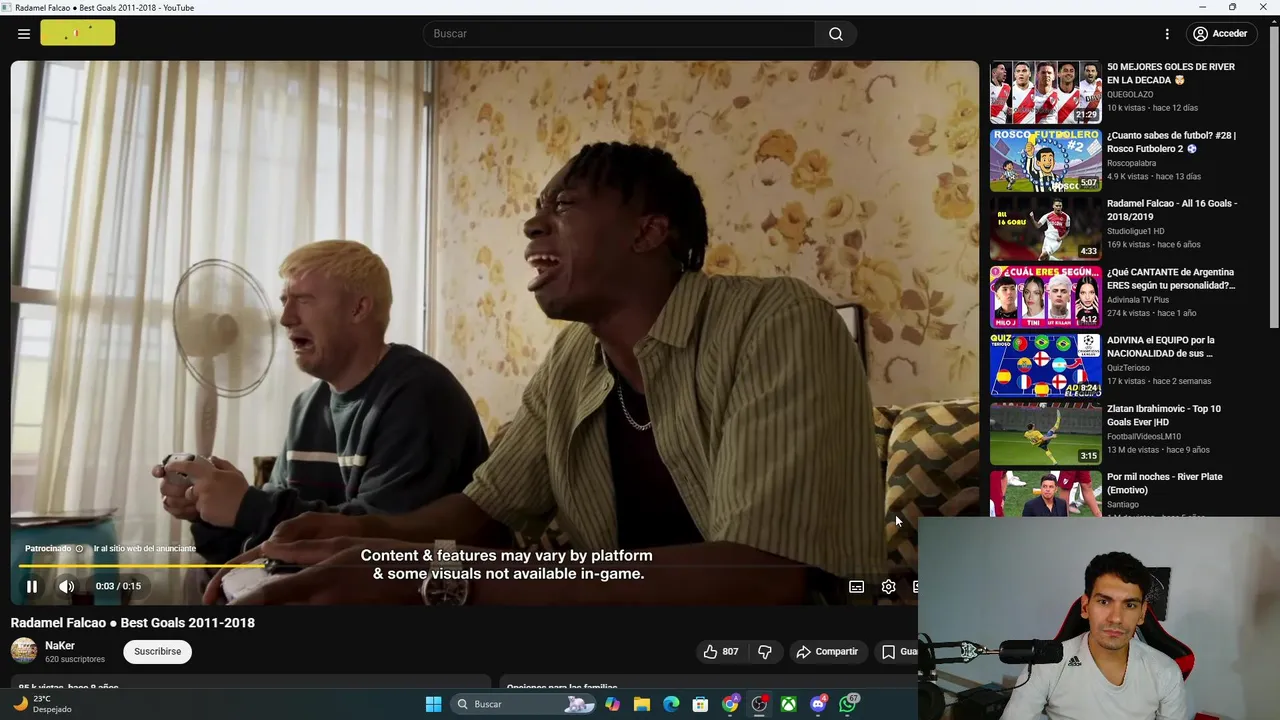The image size is (1280, 720).
Task: Open Radamel Falcao All 16 Goals thumbnail
Action: [x=1045, y=229]
